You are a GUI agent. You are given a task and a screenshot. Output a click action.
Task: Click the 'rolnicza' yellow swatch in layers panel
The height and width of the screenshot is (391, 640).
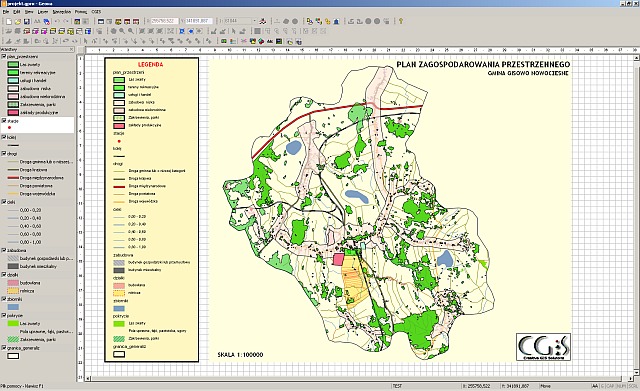(x=13, y=291)
